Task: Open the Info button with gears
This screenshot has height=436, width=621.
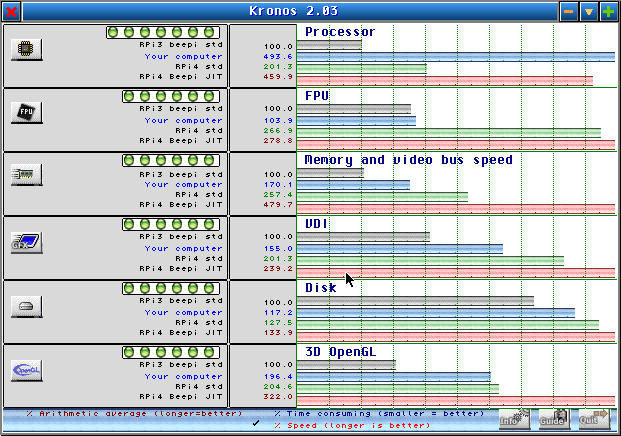Action: [x=514, y=419]
